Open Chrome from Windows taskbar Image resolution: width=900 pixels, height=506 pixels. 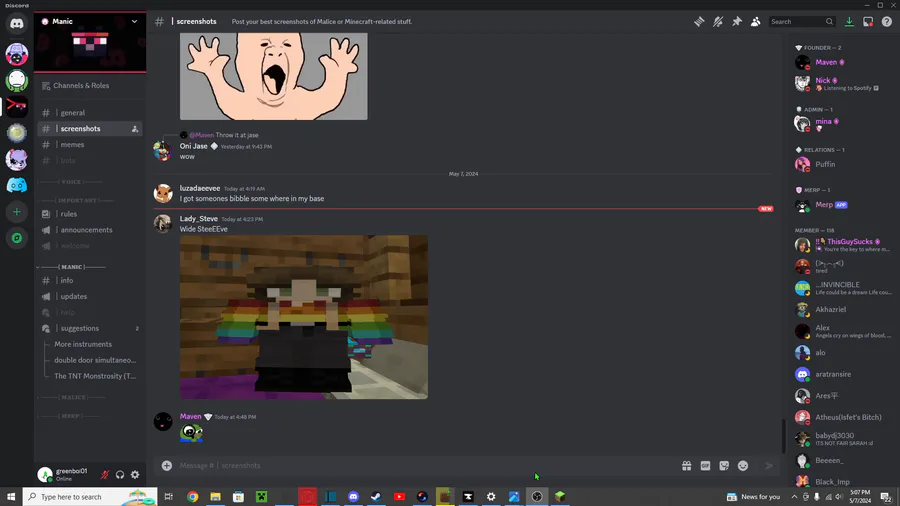pos(192,497)
